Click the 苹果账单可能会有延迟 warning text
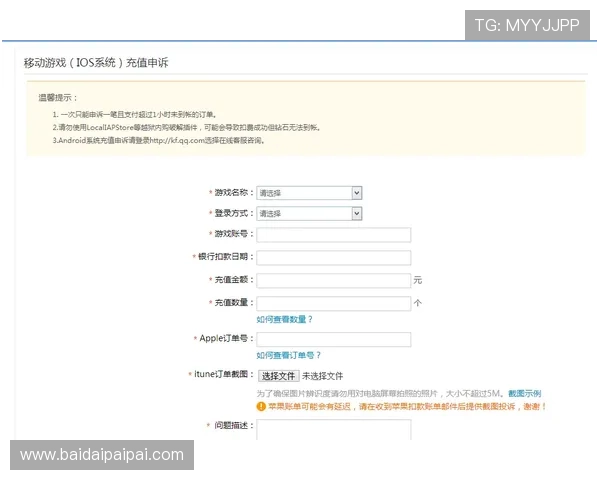Viewport: 600px width, 480px height. click(x=407, y=407)
